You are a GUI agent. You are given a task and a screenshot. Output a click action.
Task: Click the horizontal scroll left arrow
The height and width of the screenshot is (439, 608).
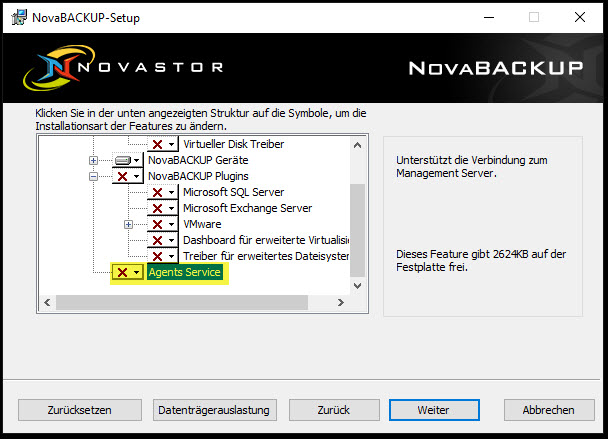(x=47, y=302)
